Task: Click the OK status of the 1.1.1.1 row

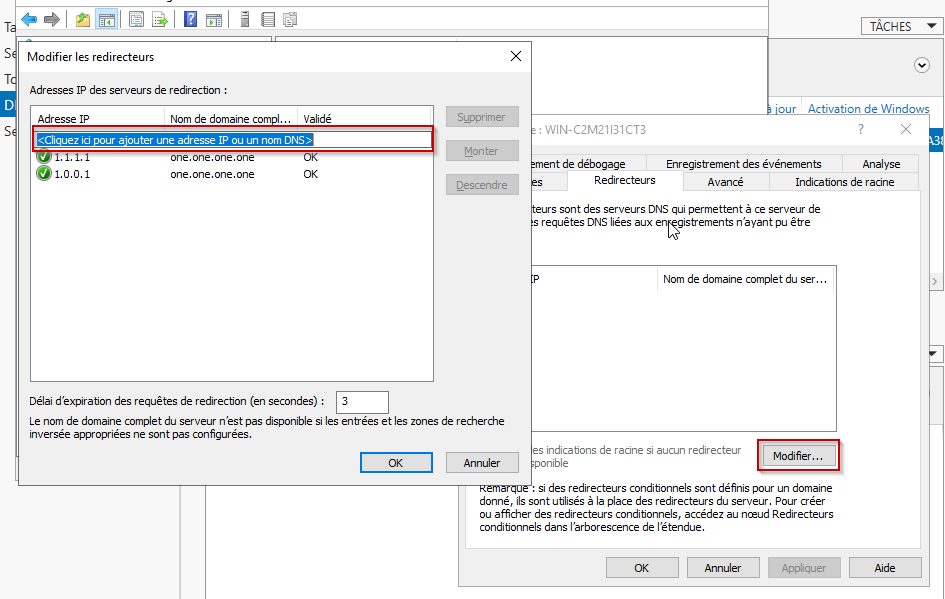Action: (310, 157)
